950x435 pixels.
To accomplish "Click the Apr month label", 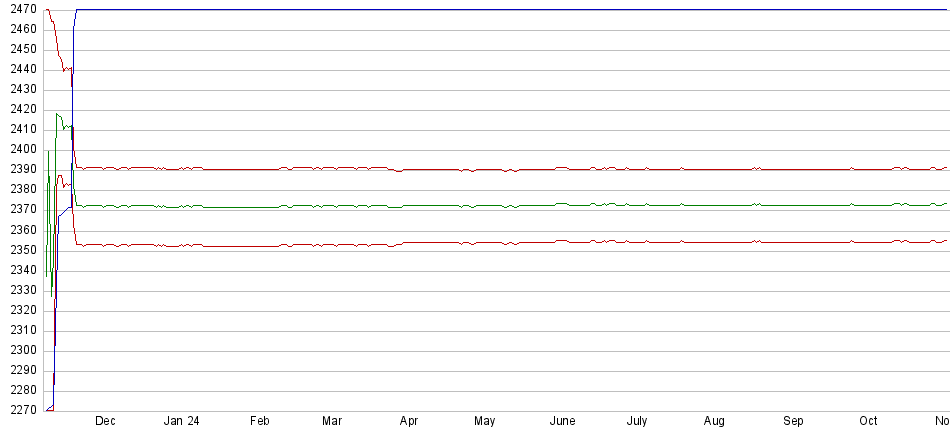I will coord(408,421).
